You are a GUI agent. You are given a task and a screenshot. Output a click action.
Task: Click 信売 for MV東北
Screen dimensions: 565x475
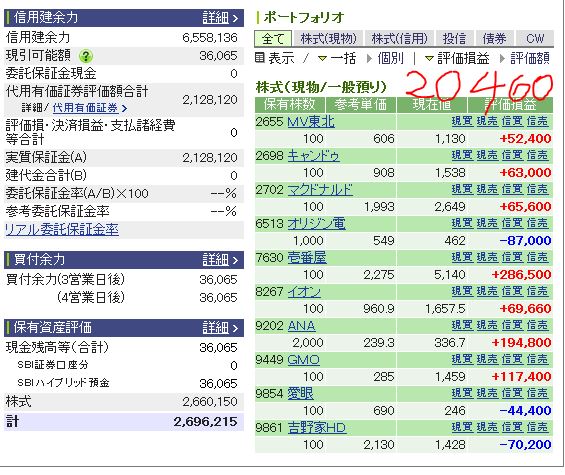[x=537, y=121]
